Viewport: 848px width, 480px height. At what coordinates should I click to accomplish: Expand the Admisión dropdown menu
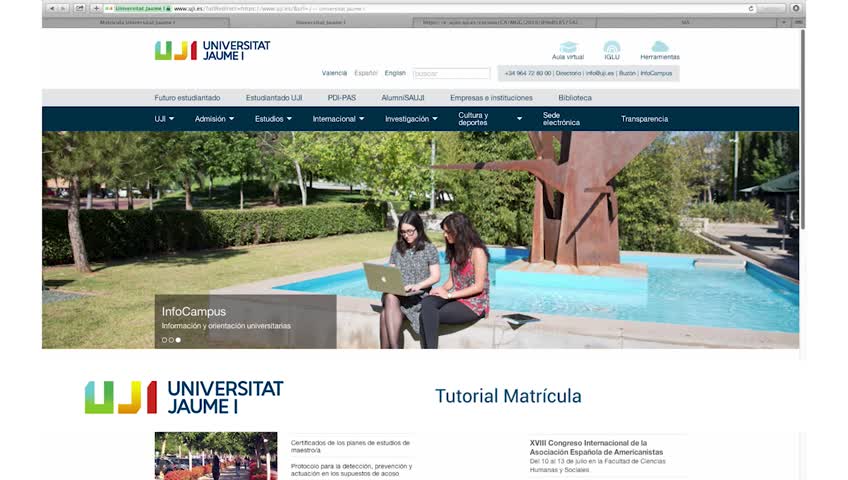point(214,119)
